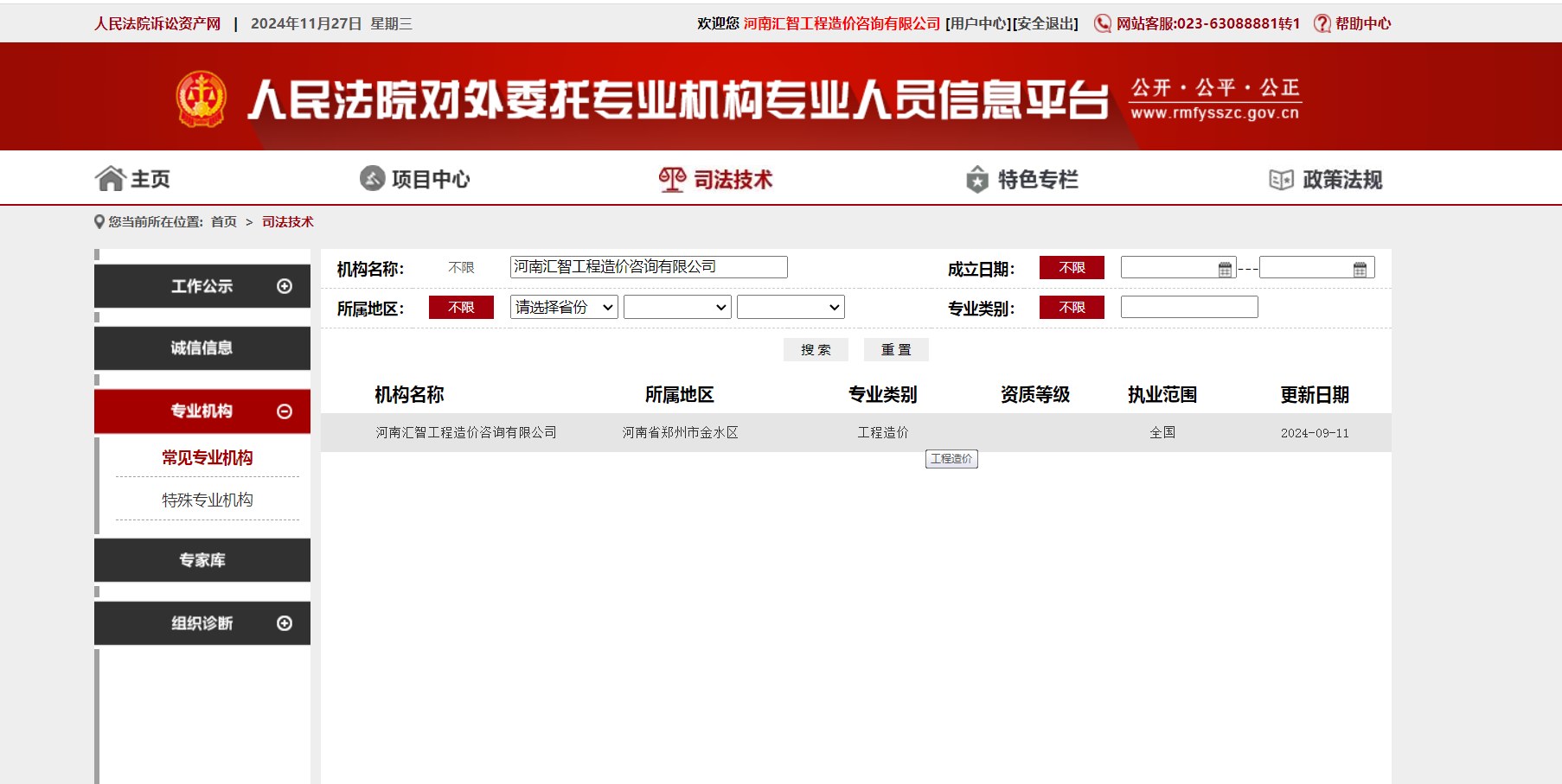Viewport: 1562px width, 784px height.
Task: Click the 重置 button
Action: coord(896,349)
